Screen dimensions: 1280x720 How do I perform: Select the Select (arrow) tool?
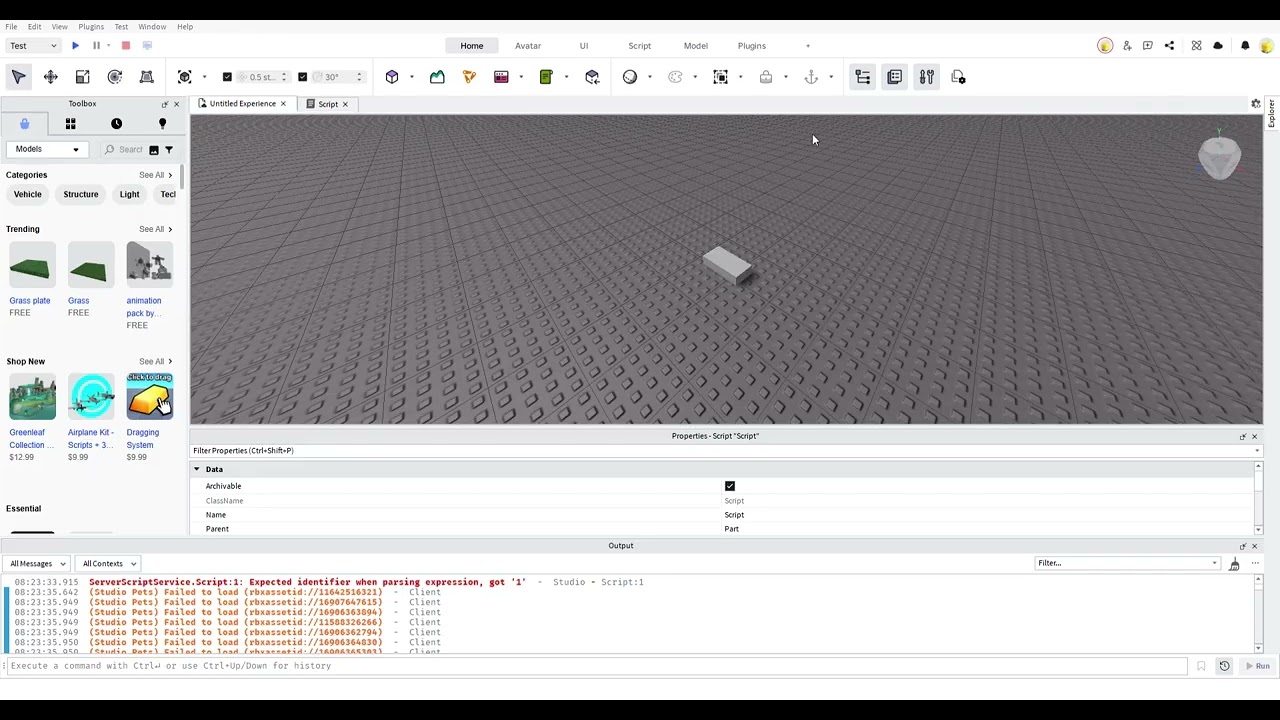[18, 77]
